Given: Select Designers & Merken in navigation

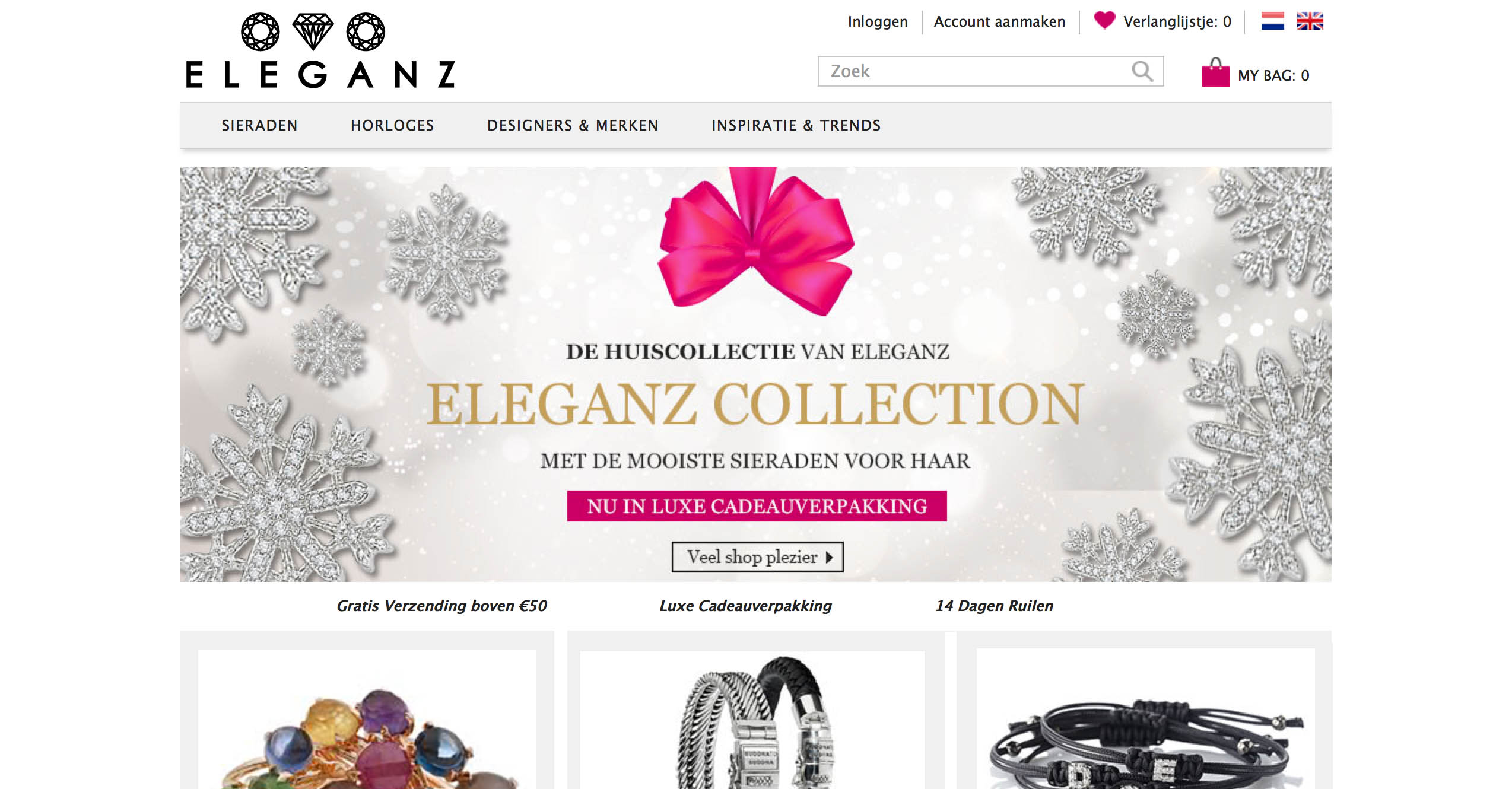Looking at the screenshot, I should click(573, 126).
